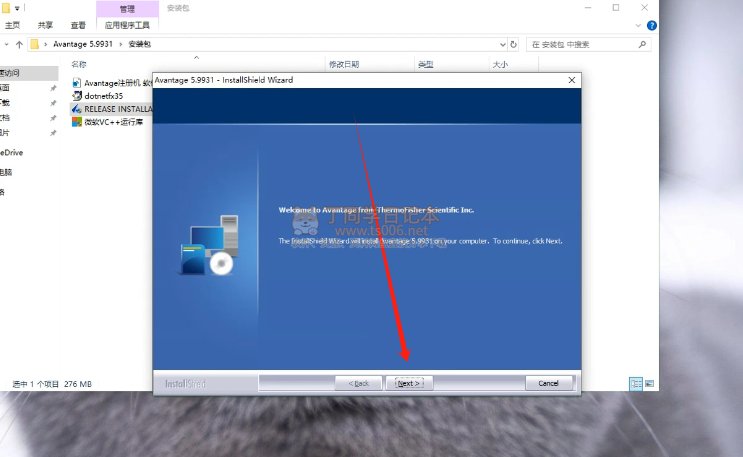Image resolution: width=743 pixels, height=457 pixels.
Task: Select the RELEASE INSTALLA file icon
Action: [x=77, y=109]
